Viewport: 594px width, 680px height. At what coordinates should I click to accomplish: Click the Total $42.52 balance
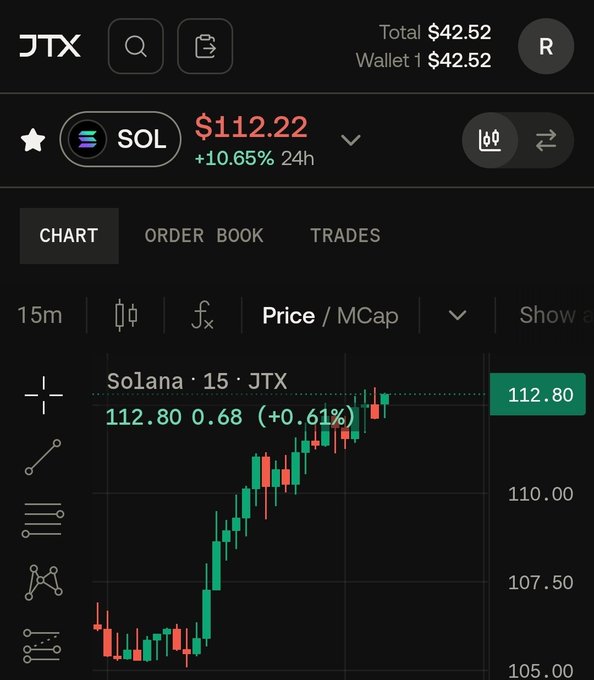coord(435,32)
